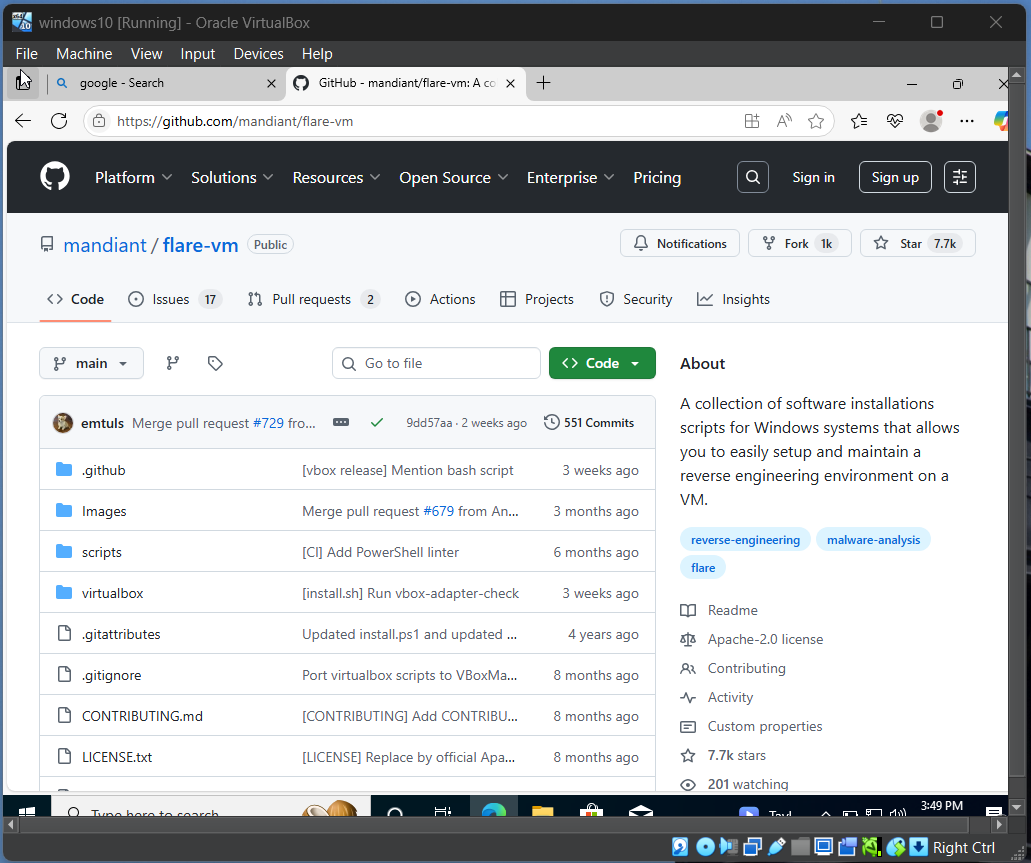The width and height of the screenshot is (1031, 863).
Task: View branches icon next to main
Action: coord(172,363)
